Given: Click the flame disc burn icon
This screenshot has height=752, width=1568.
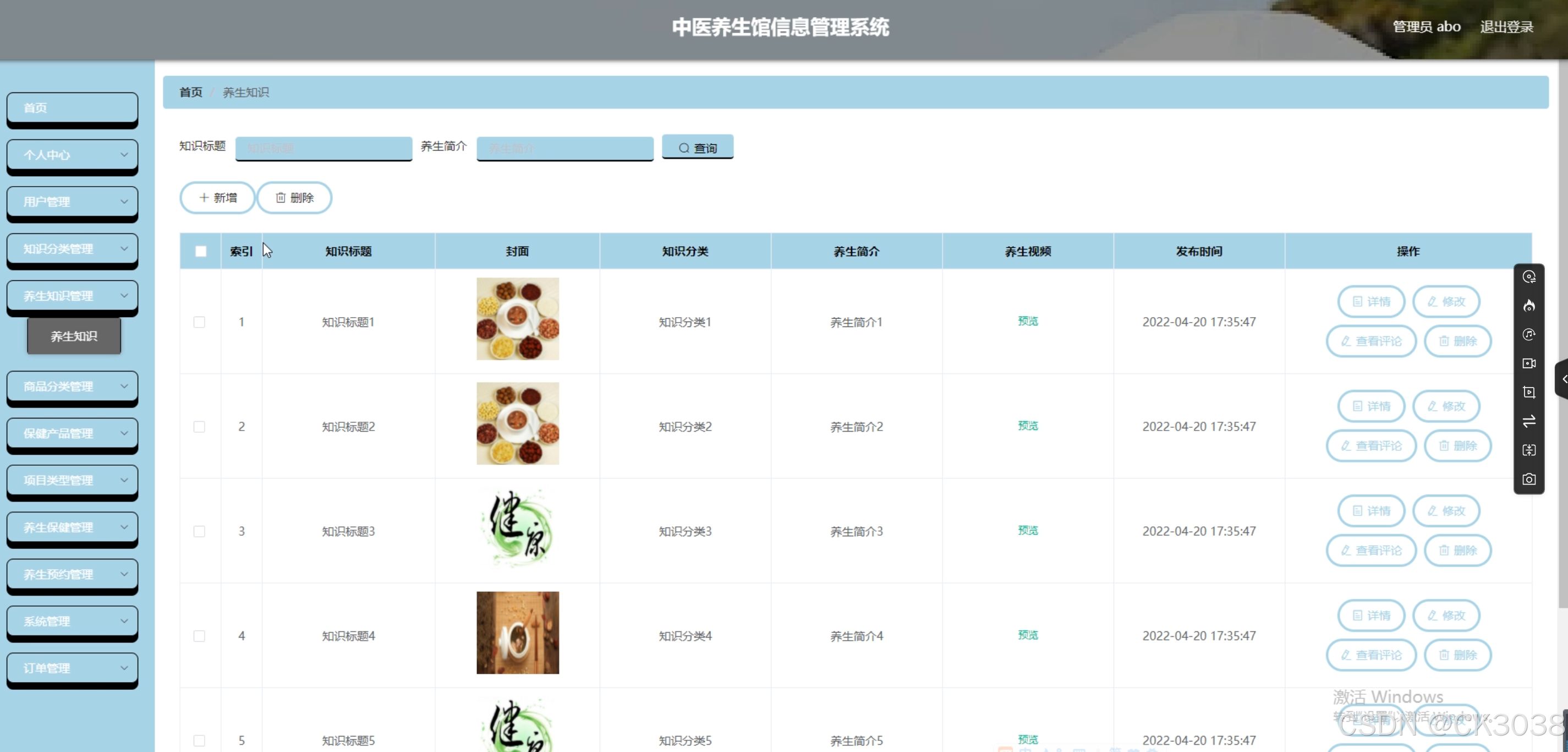Looking at the screenshot, I should coord(1528,306).
